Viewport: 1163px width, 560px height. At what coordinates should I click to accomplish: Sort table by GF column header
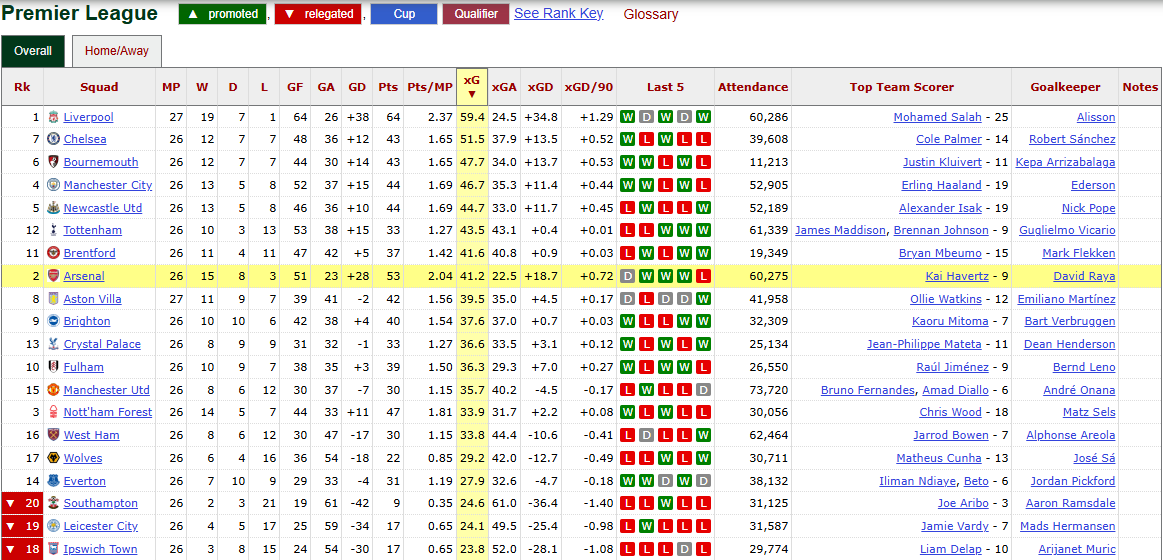pos(295,87)
